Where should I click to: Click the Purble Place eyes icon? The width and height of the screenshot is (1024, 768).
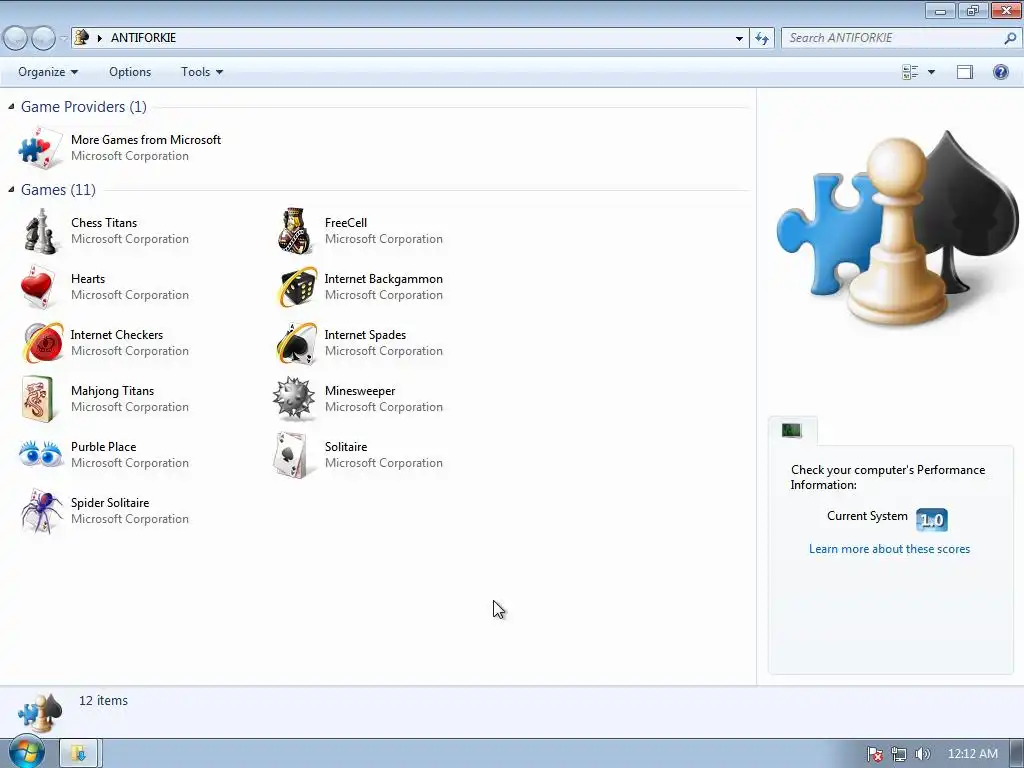tap(40, 454)
